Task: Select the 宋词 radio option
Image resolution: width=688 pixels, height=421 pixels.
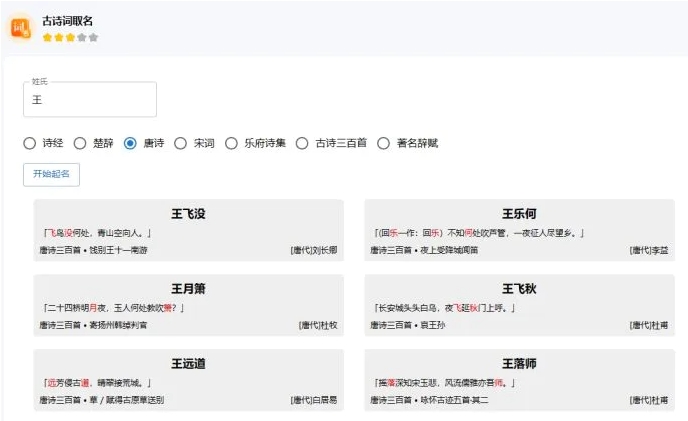Action: click(181, 143)
